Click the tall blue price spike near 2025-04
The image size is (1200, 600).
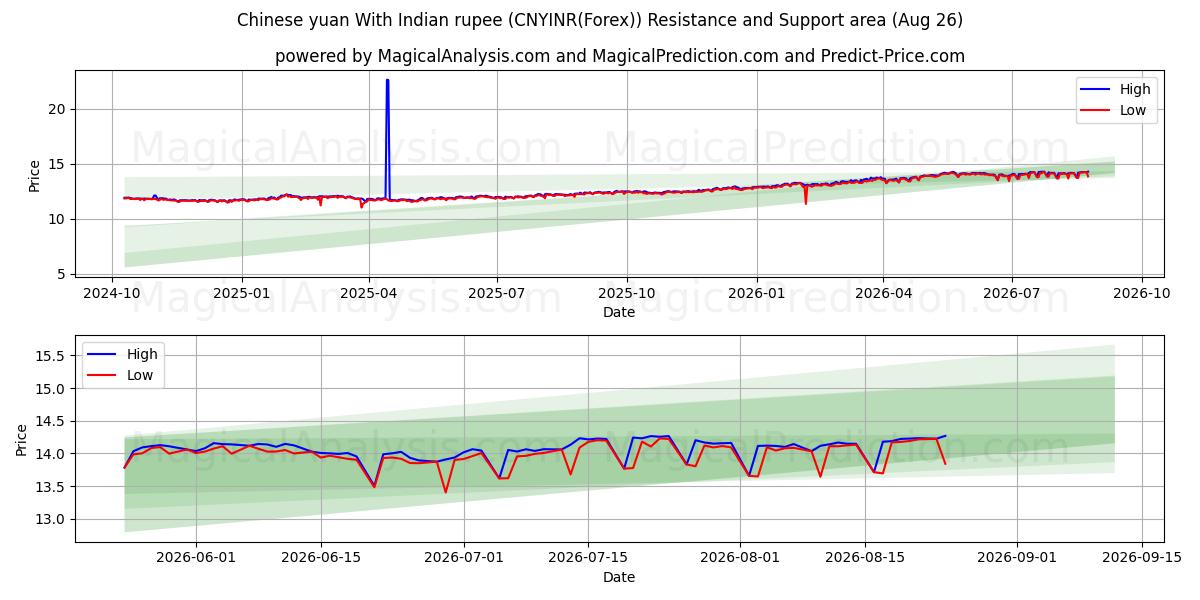pos(387,138)
